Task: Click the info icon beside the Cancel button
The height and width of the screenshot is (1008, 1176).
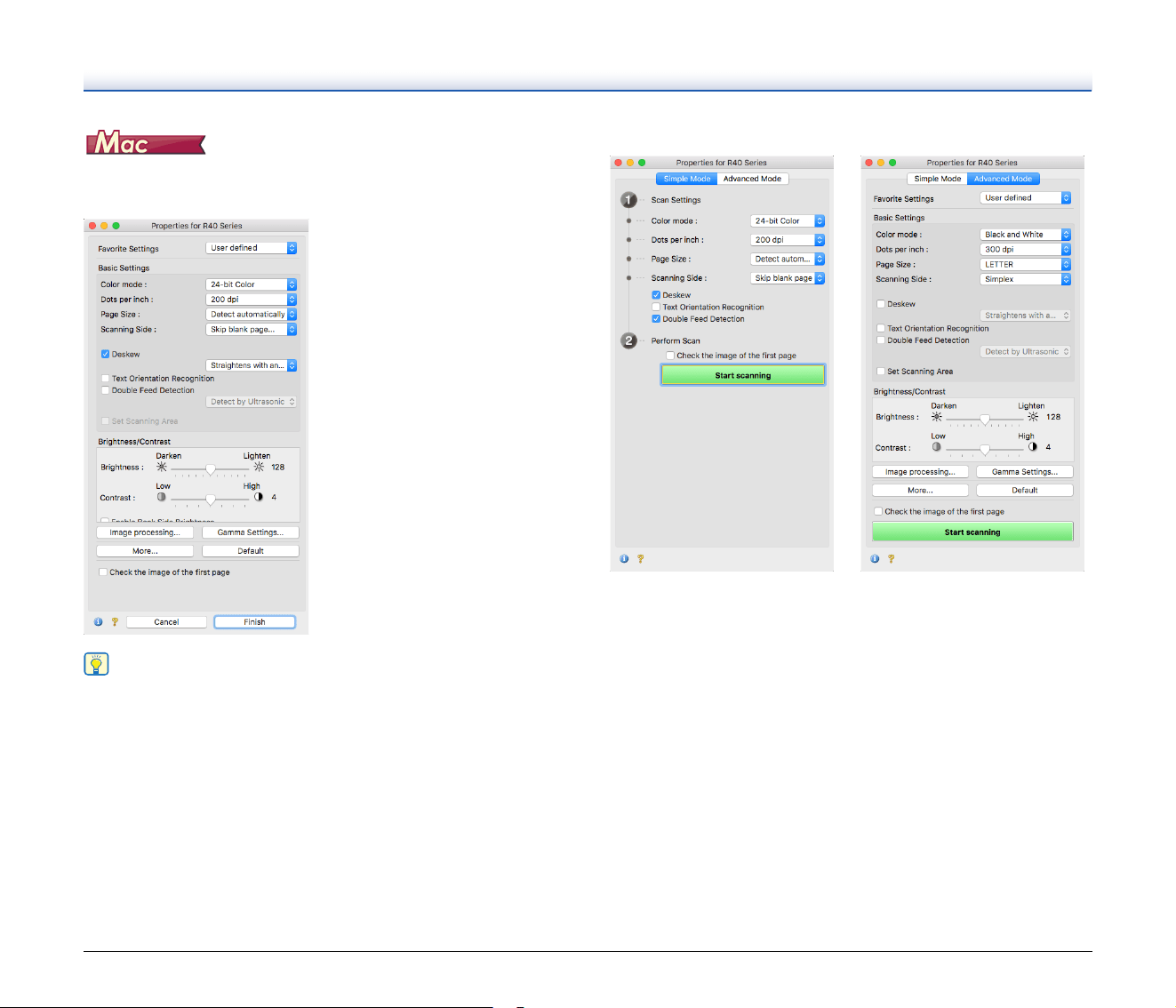Action: point(98,622)
